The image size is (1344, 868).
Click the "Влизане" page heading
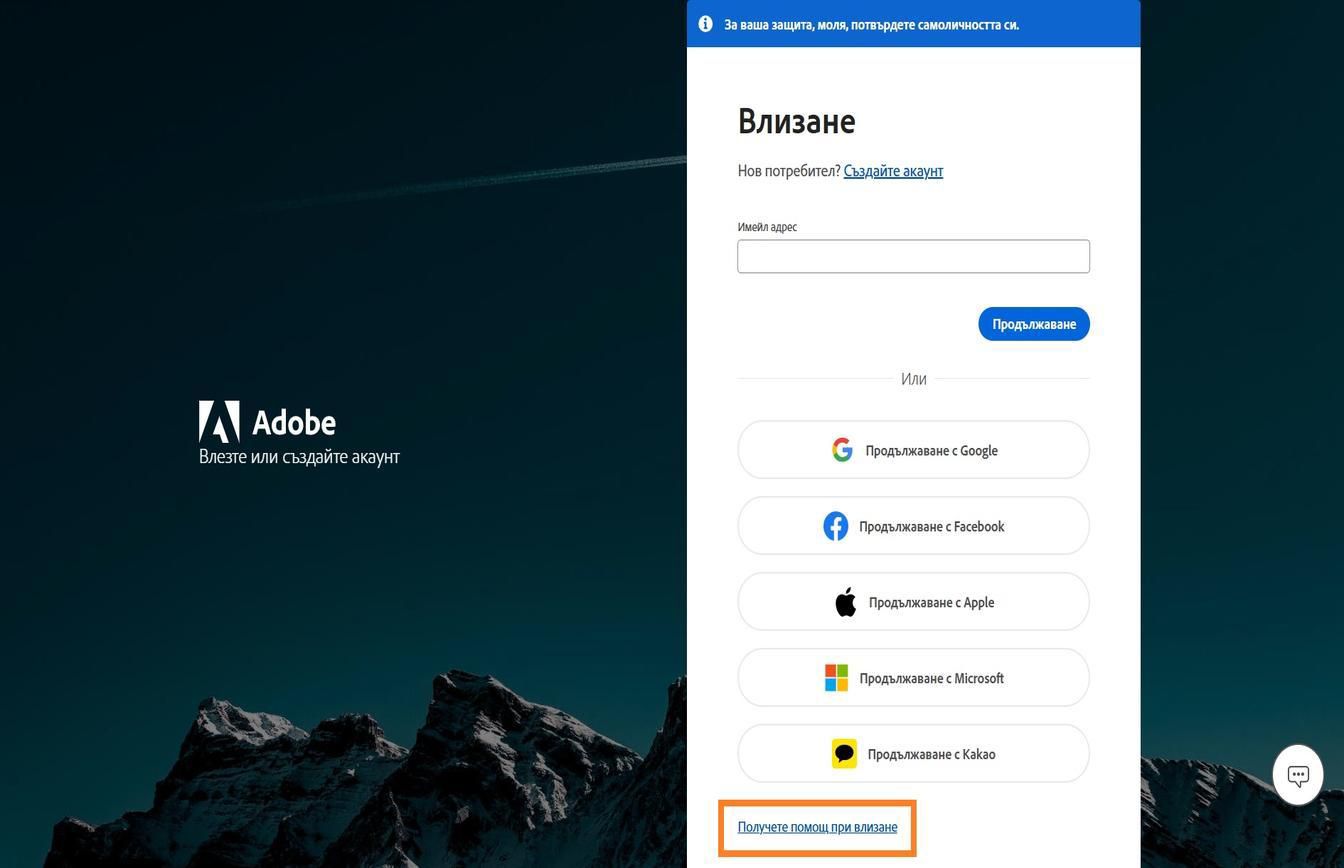796,121
